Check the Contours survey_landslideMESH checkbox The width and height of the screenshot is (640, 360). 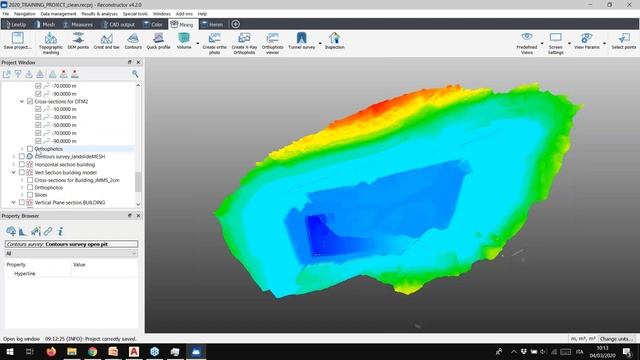(22, 156)
